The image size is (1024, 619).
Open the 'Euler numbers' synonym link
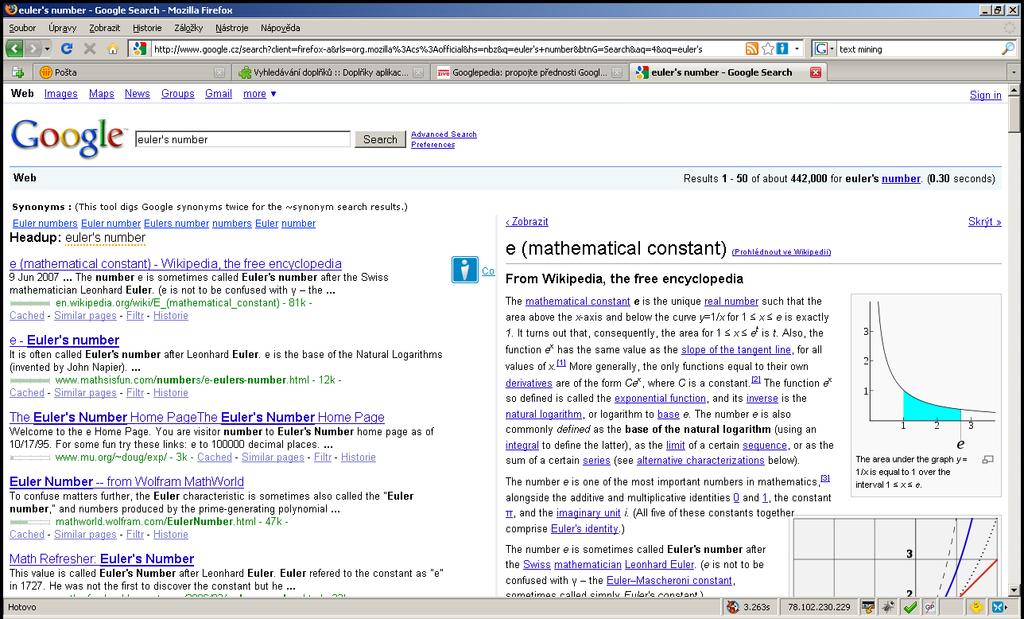[45, 223]
